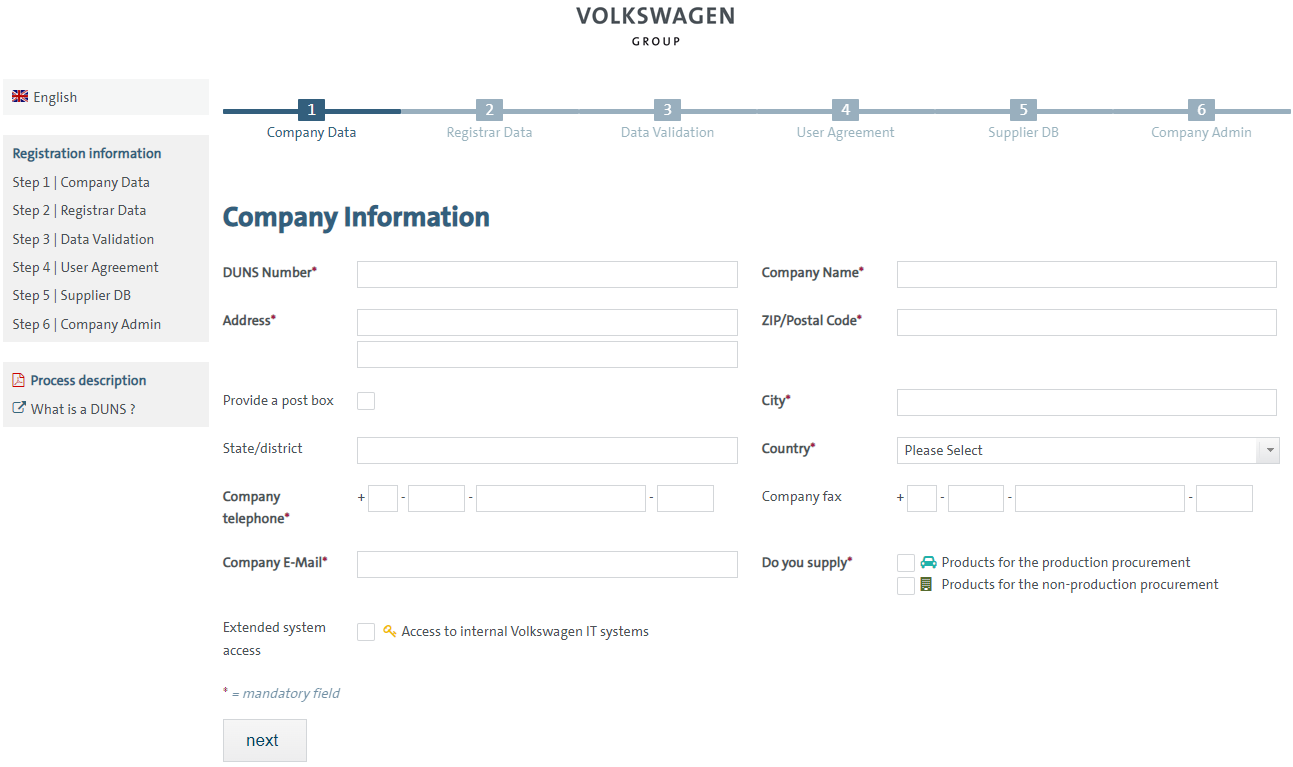This screenshot has height=767, width=1293.
Task: Open Step 1 | Company Data sidebar link
Action: tap(81, 182)
